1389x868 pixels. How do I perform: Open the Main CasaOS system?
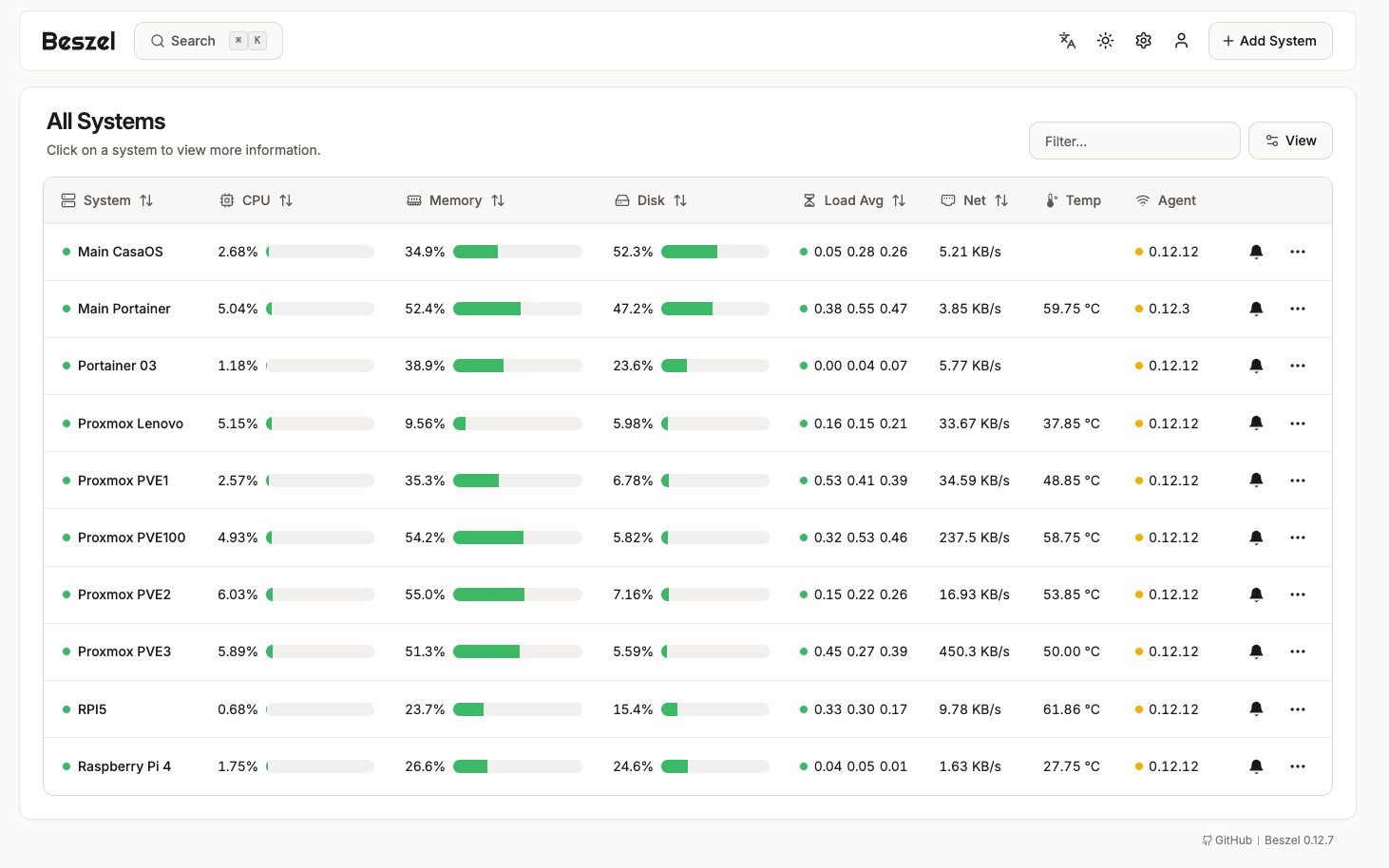121,252
